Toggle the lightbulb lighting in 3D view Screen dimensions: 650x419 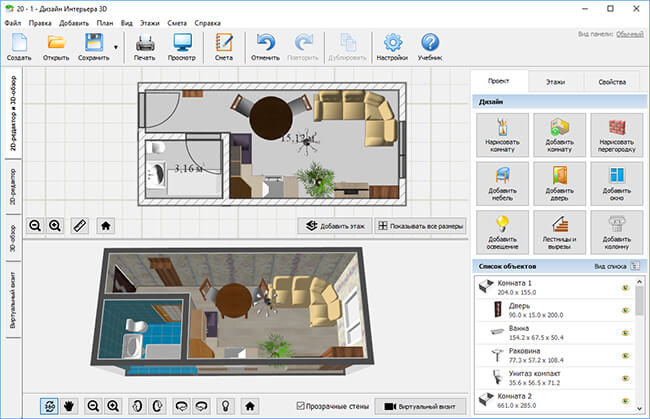click(x=226, y=406)
